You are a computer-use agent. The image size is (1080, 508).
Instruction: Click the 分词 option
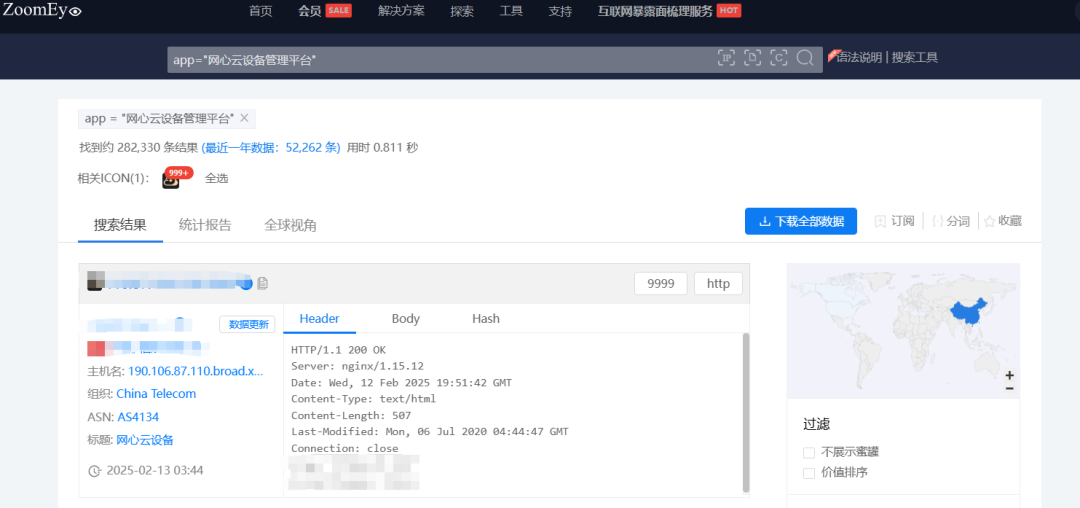point(951,221)
